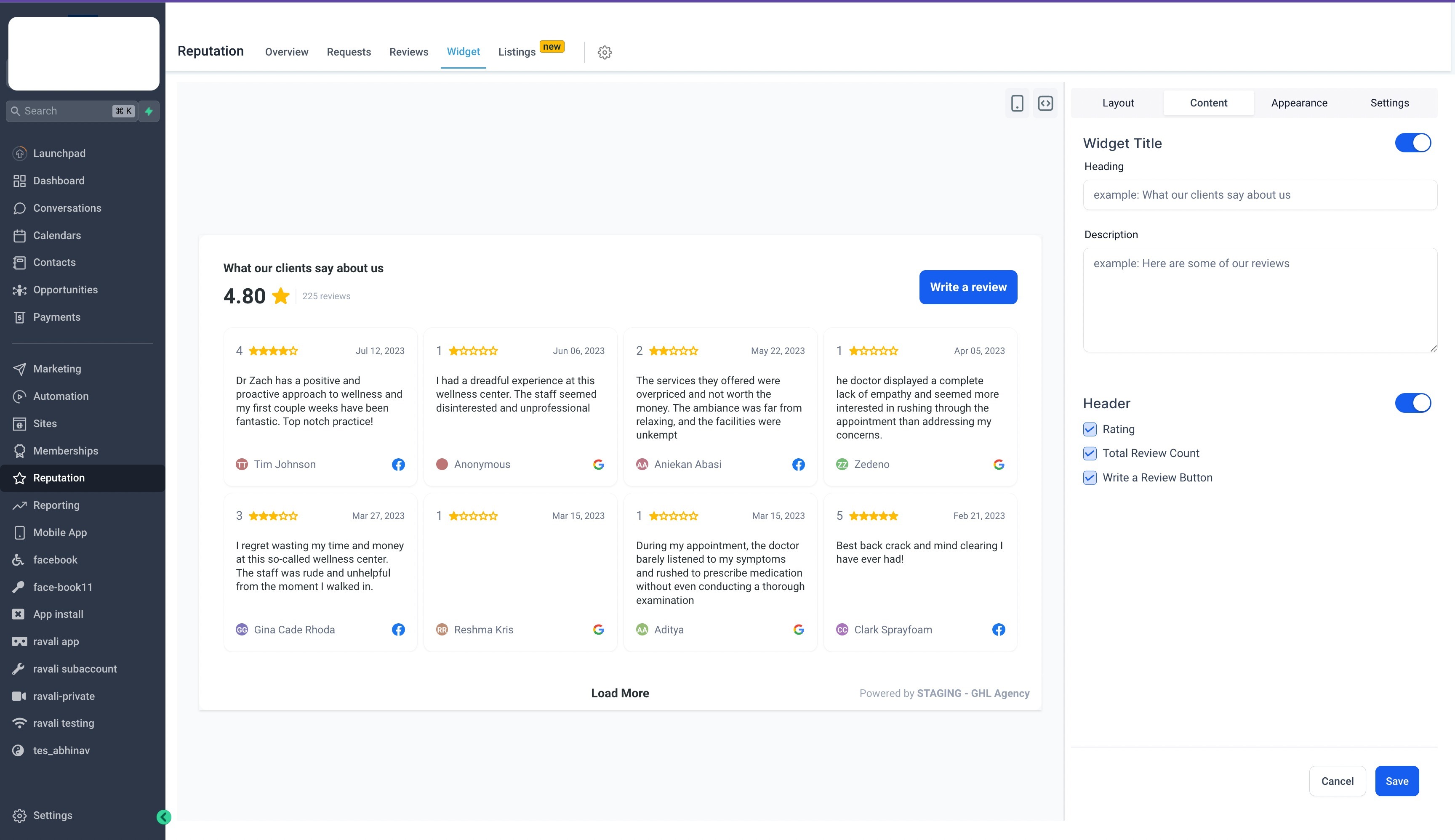This screenshot has height=840, width=1455.
Task: Uncheck Total Review Count checkbox
Action: click(x=1090, y=454)
